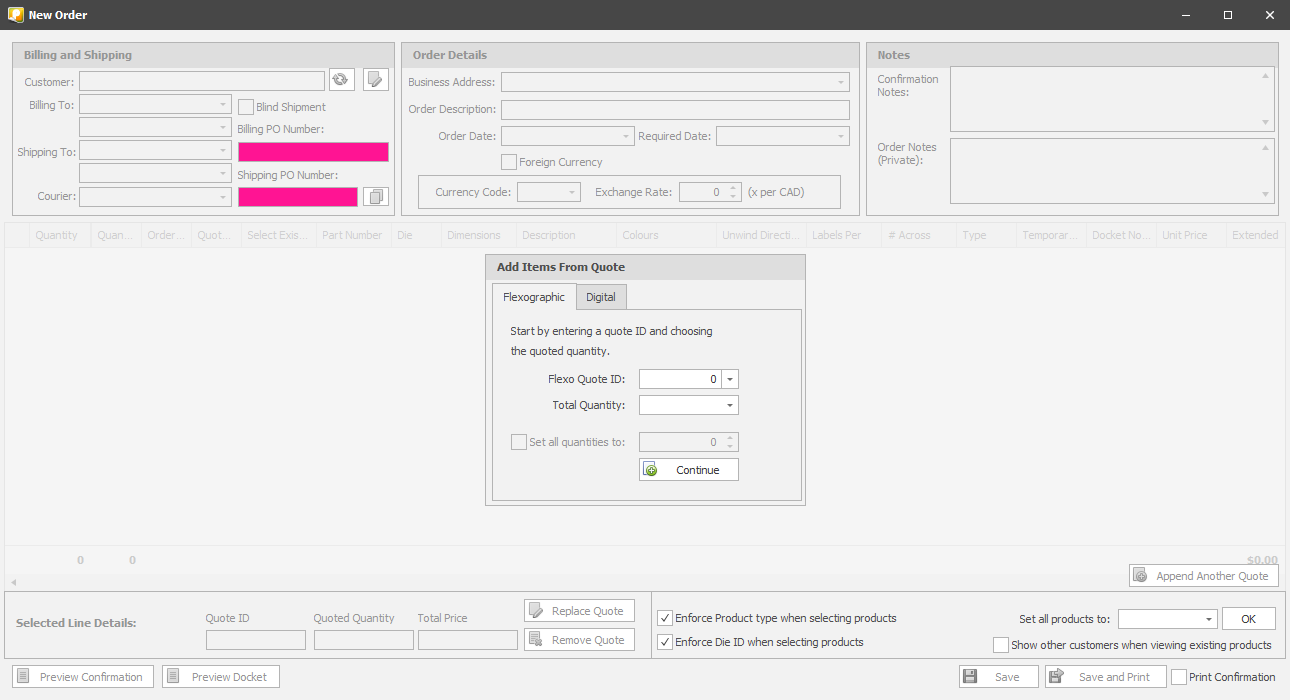Open Preview Docket
Image resolution: width=1290 pixels, height=700 pixels.
[x=220, y=677]
